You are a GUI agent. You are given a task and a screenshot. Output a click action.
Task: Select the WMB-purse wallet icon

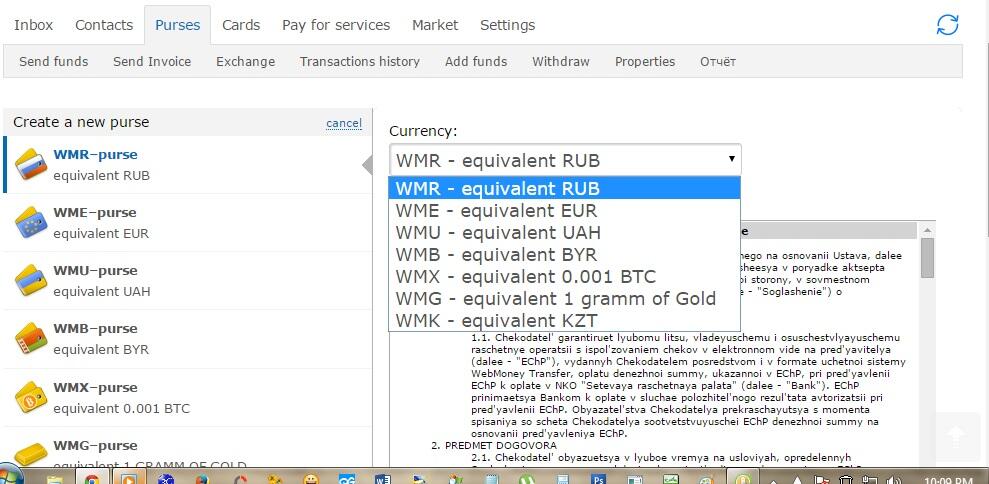point(31,338)
